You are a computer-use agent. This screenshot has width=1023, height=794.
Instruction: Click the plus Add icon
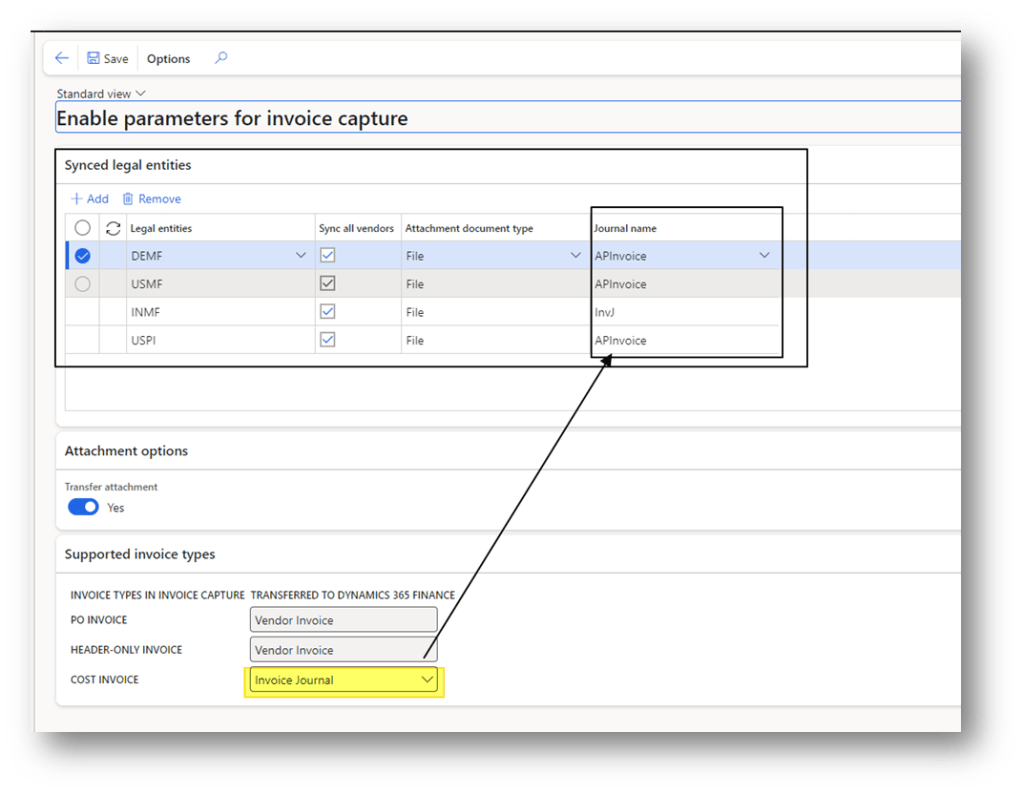[76, 199]
